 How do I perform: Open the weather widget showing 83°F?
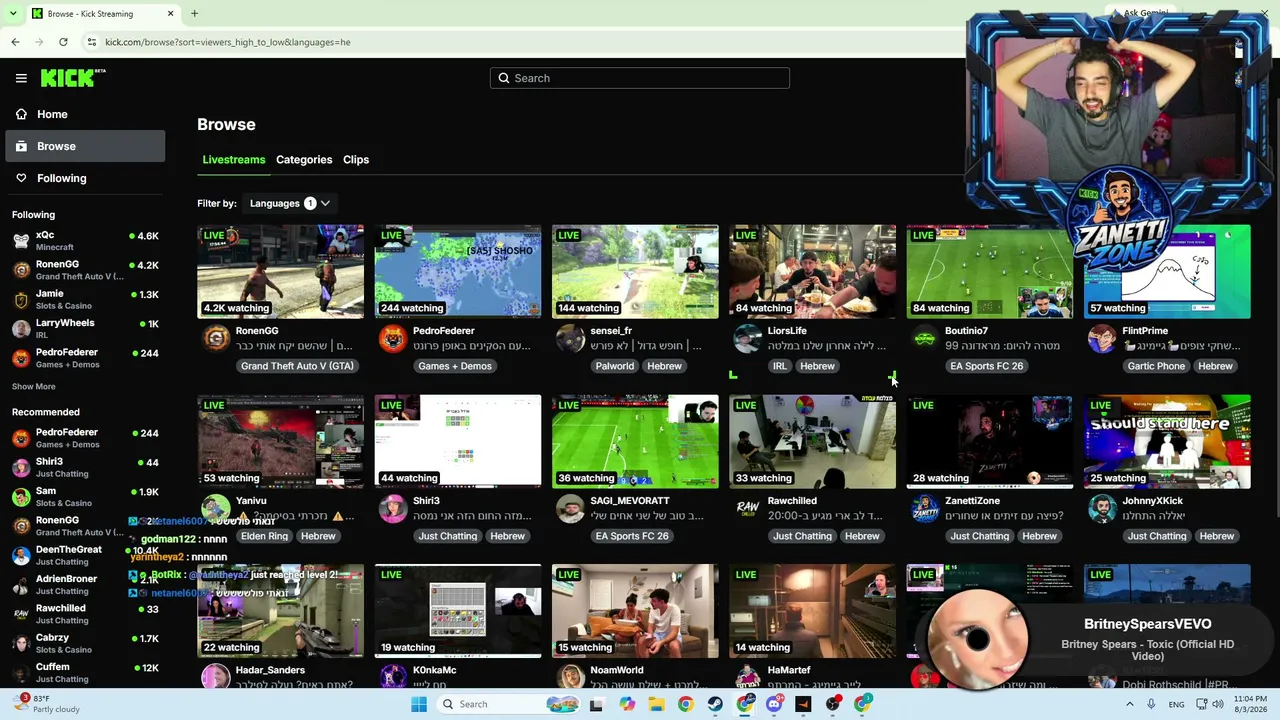click(47, 704)
